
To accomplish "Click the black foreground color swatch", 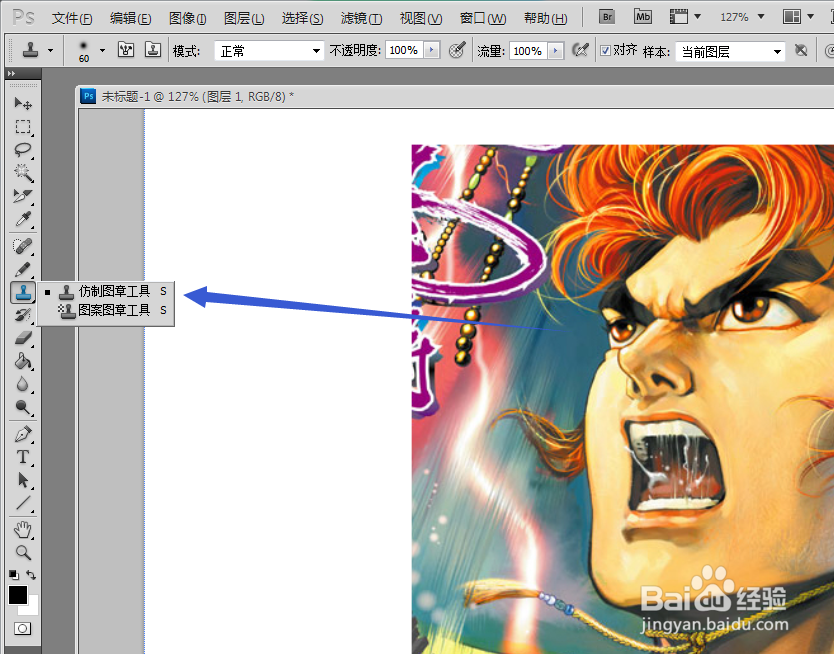I will click(17, 595).
